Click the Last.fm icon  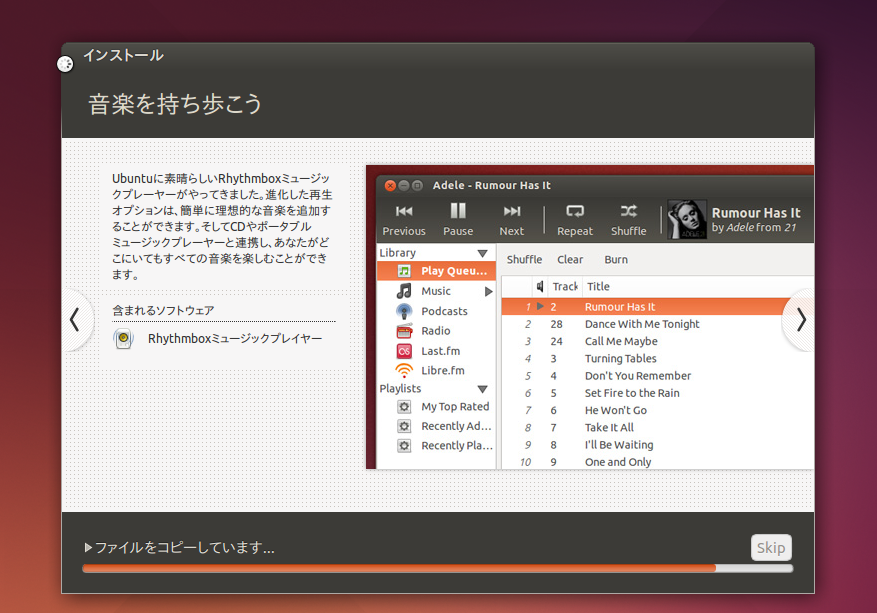click(x=404, y=351)
